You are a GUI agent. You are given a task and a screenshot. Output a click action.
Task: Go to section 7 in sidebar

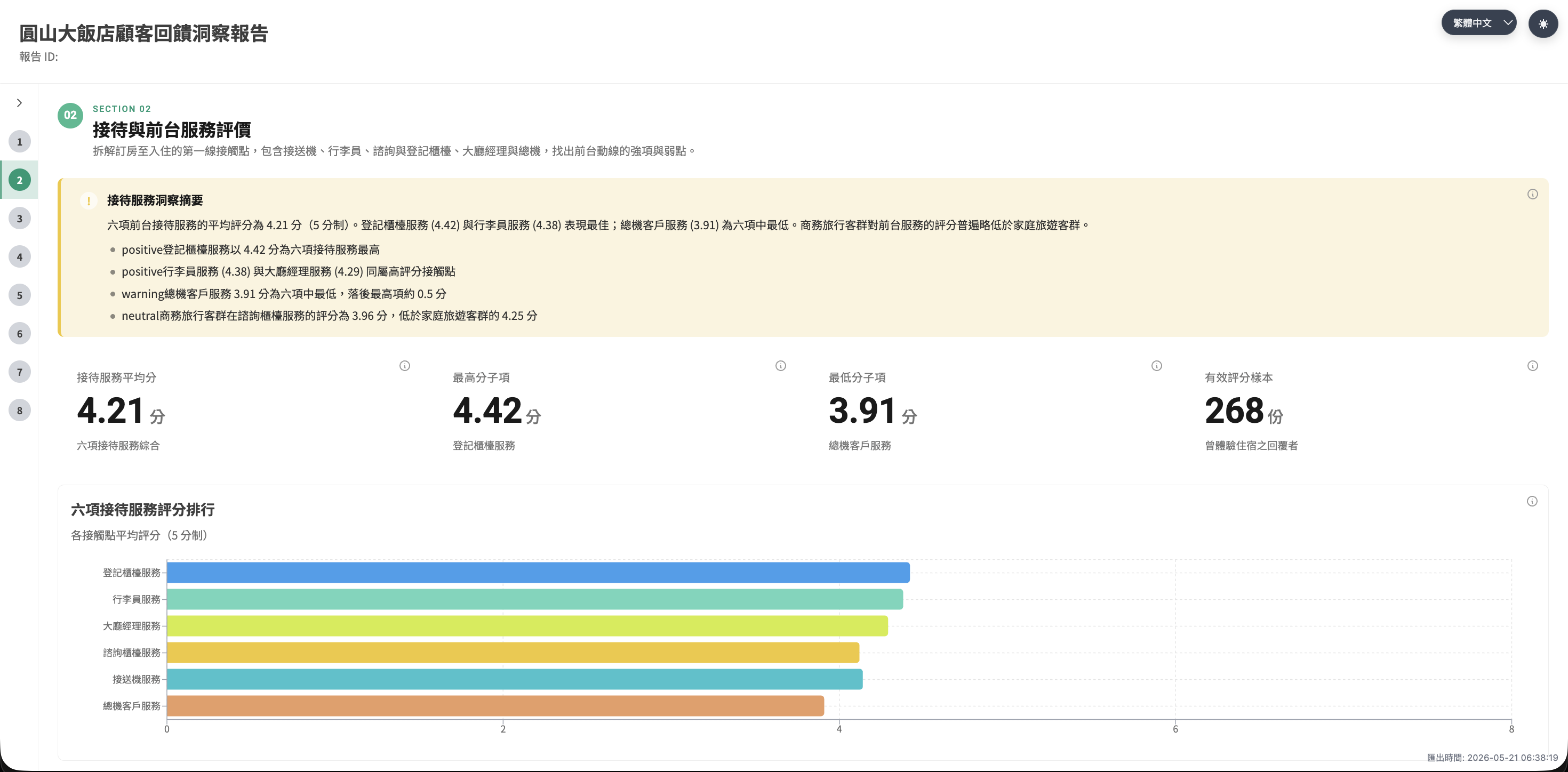(x=20, y=372)
